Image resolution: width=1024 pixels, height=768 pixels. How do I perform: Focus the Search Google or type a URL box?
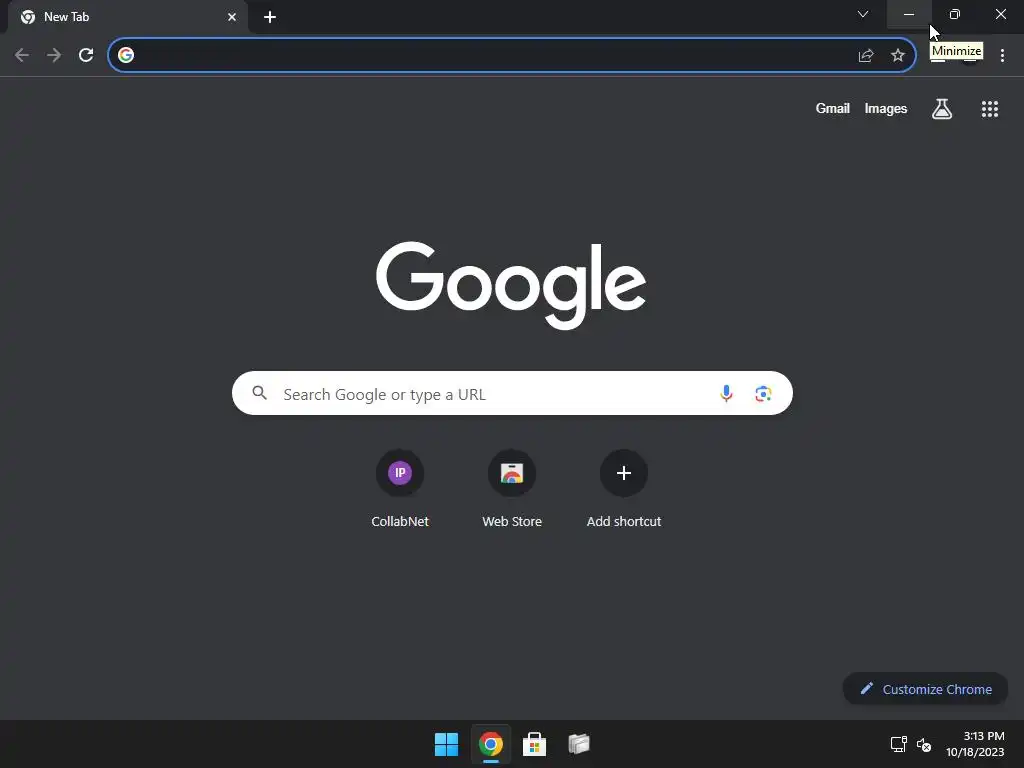512,393
